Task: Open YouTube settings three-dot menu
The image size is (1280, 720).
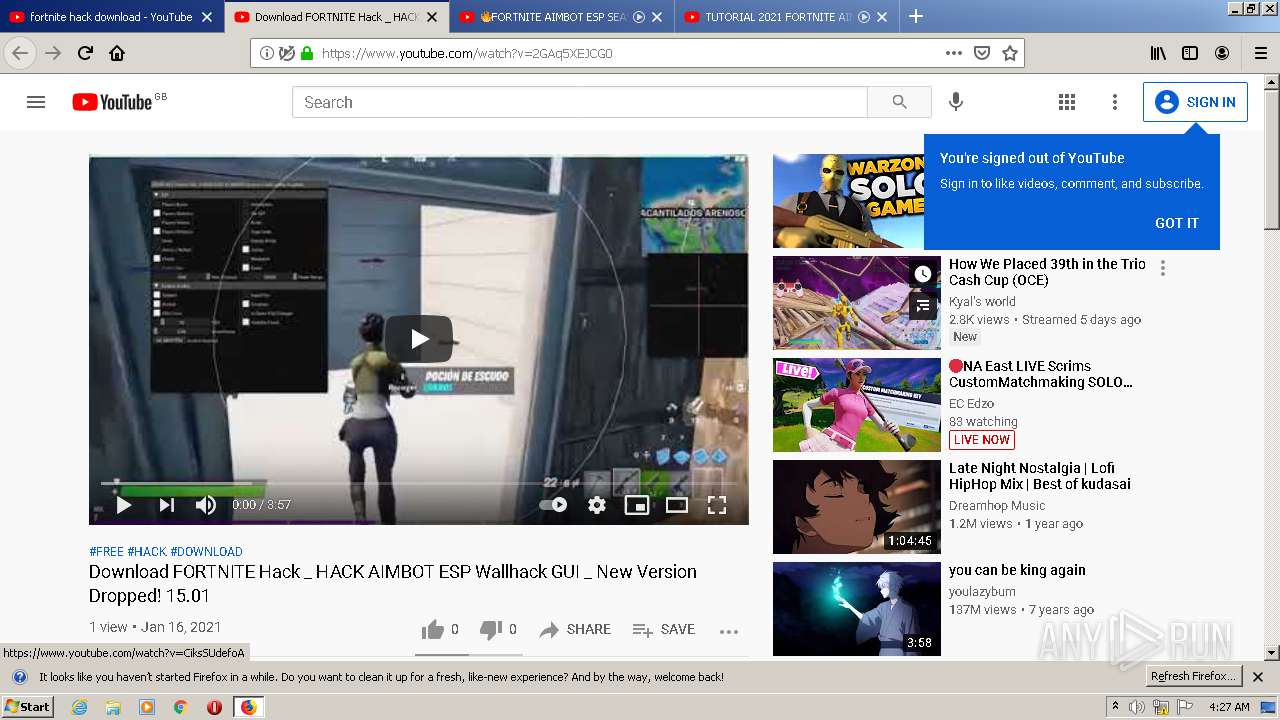Action: click(1115, 102)
